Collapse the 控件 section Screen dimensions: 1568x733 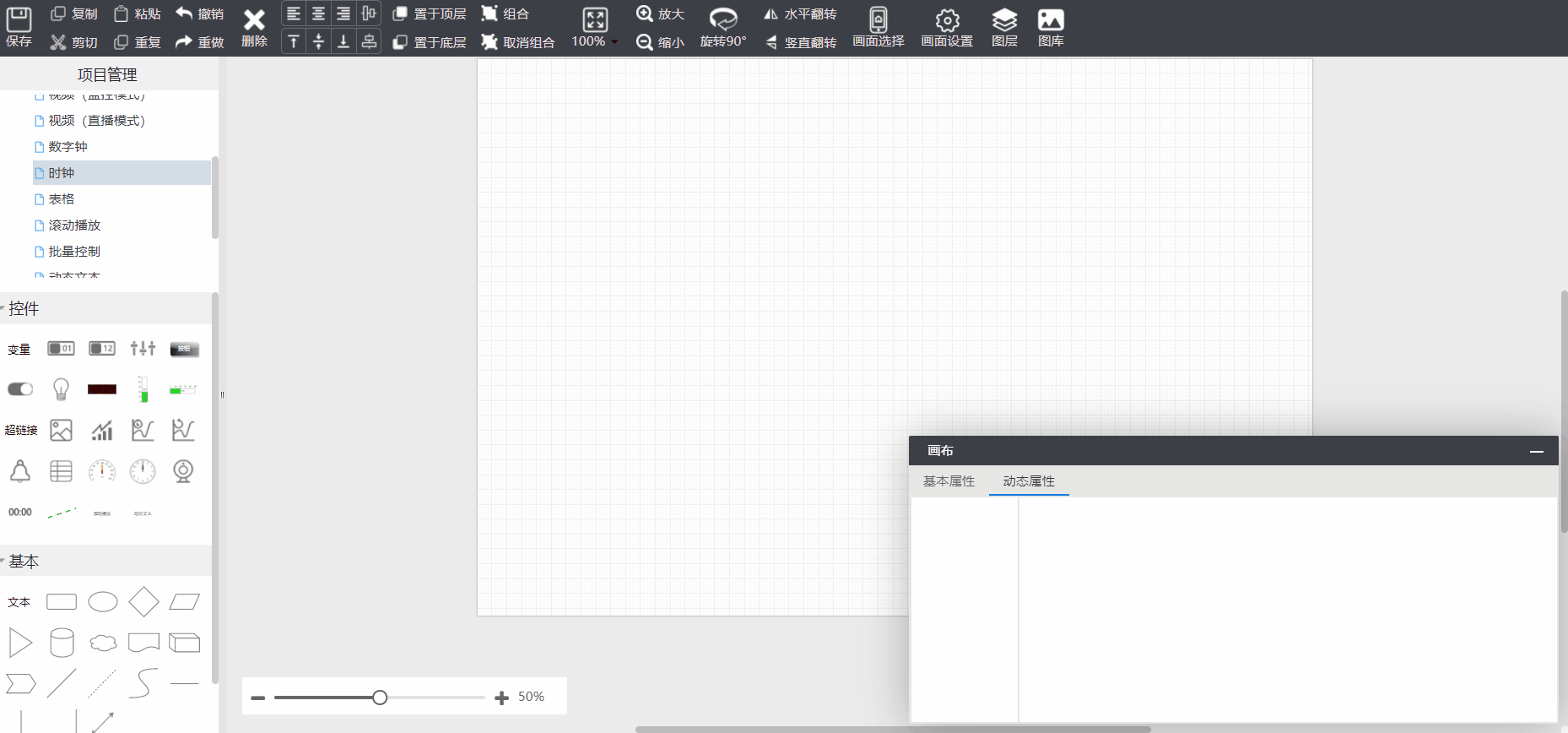(x=23, y=308)
